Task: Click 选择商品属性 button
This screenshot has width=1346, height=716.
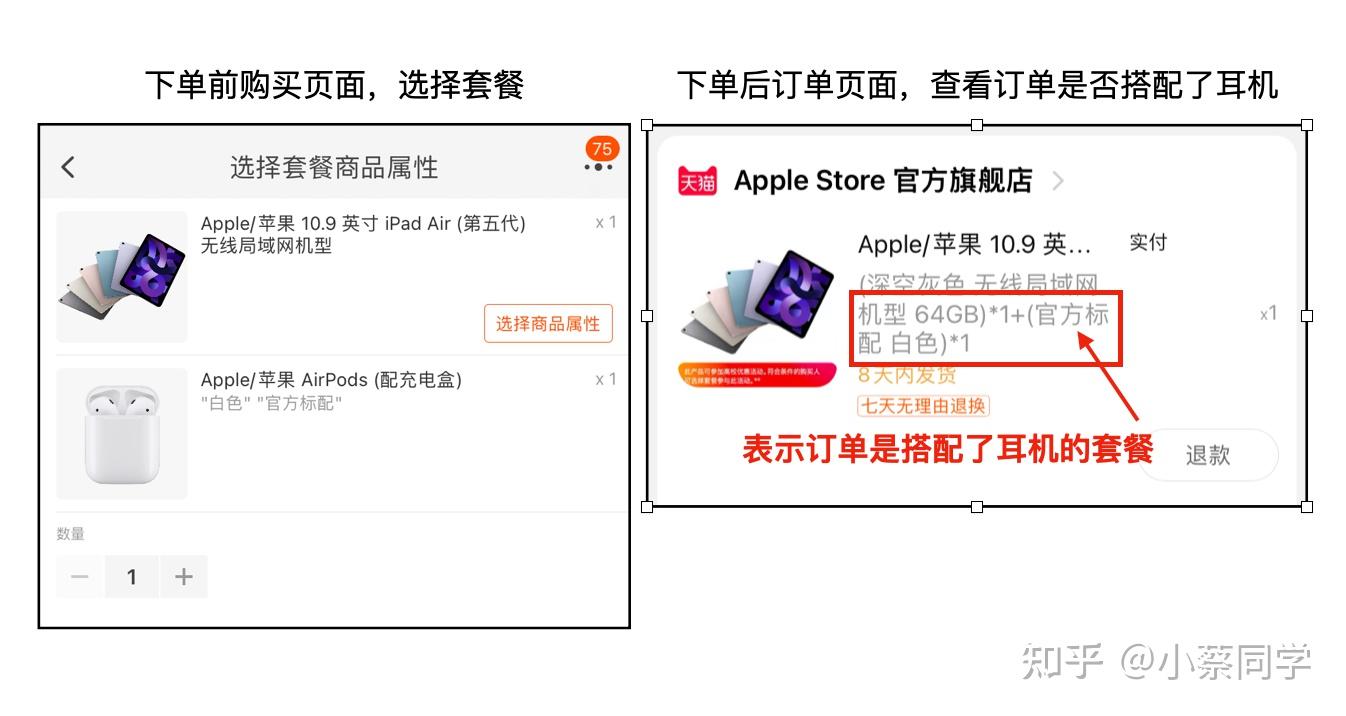Action: (548, 323)
